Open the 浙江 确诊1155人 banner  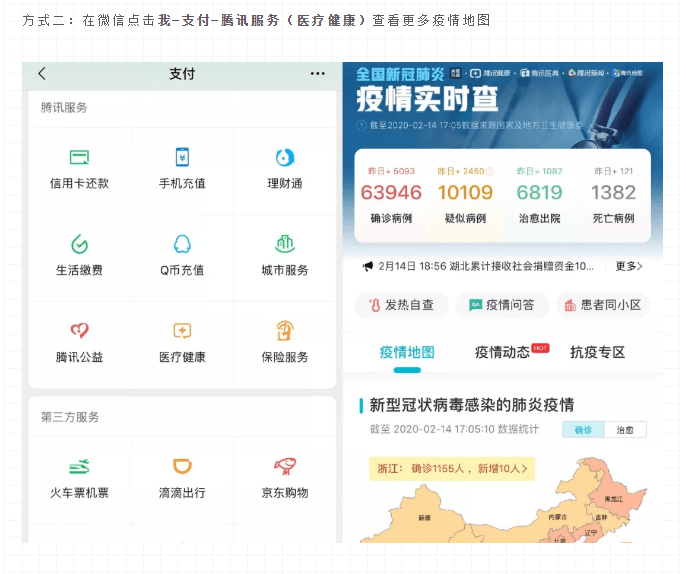452,469
